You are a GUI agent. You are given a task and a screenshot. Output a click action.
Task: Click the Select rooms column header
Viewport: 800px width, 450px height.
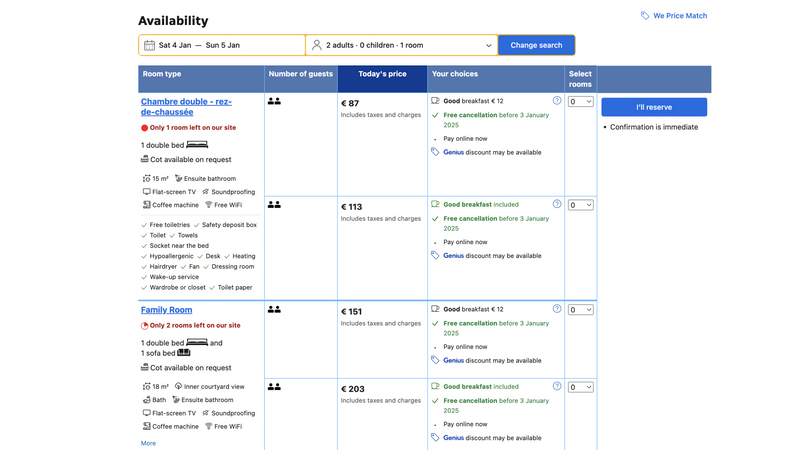pos(581,79)
